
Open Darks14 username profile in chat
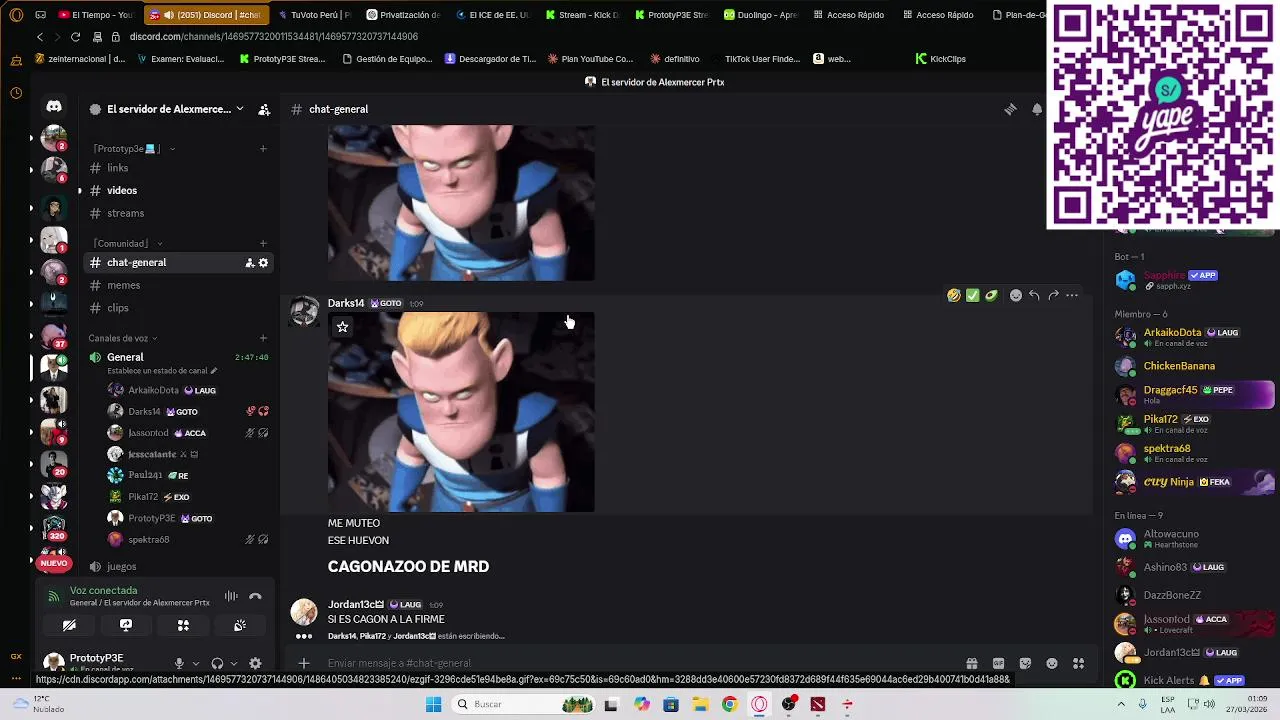point(346,303)
